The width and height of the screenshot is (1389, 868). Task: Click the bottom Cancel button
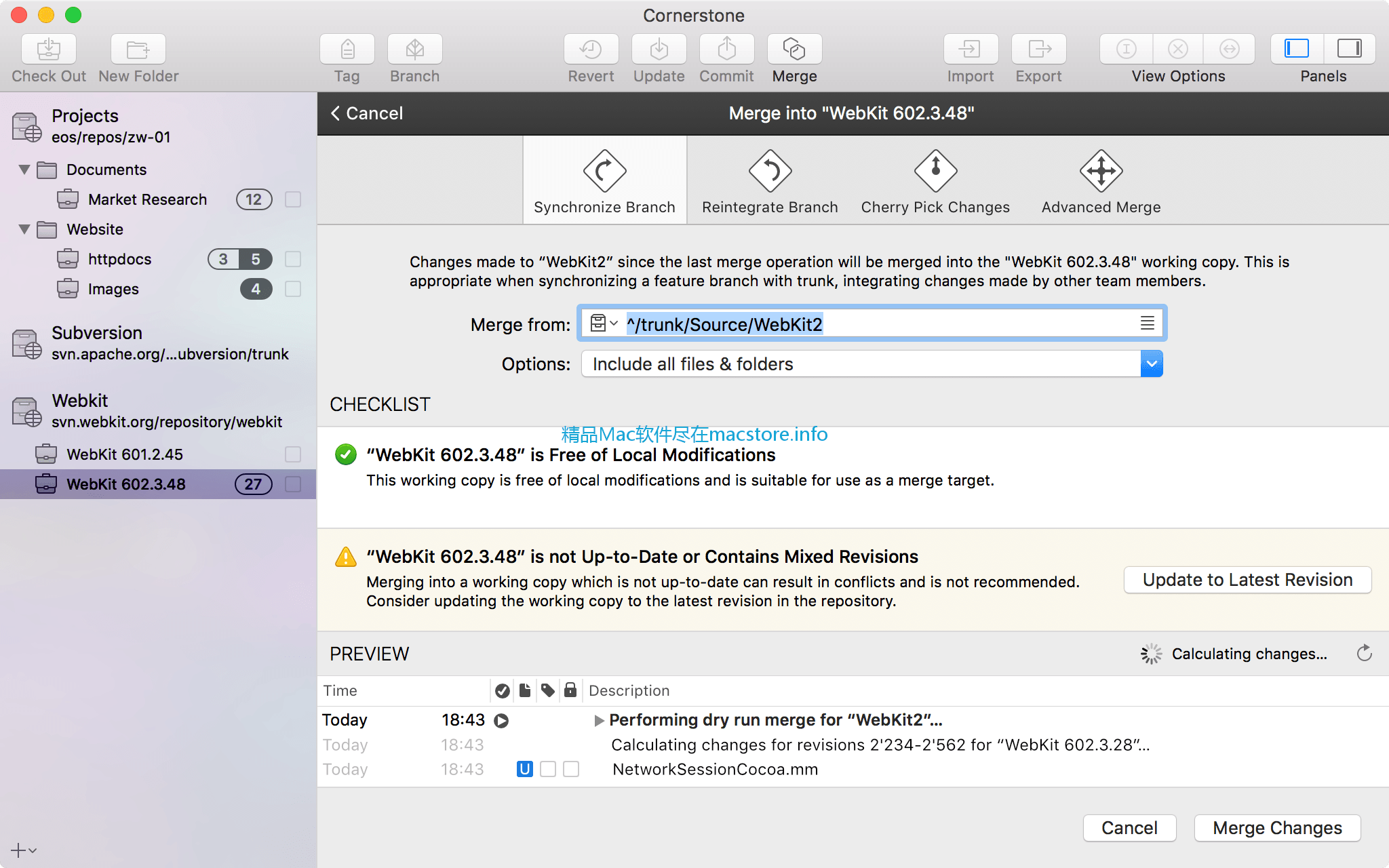point(1129,828)
